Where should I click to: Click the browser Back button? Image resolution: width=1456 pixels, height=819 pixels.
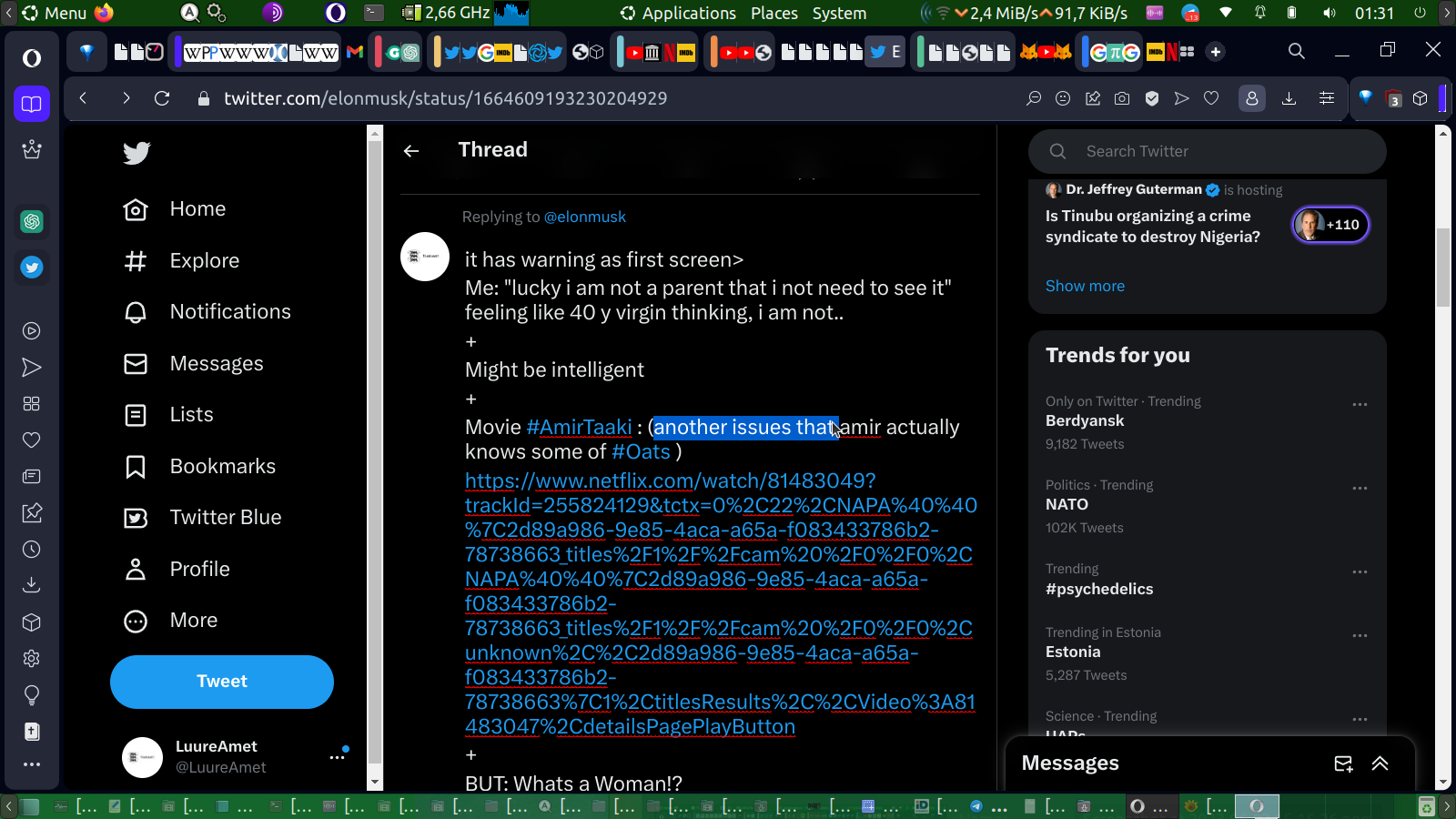coord(83,98)
